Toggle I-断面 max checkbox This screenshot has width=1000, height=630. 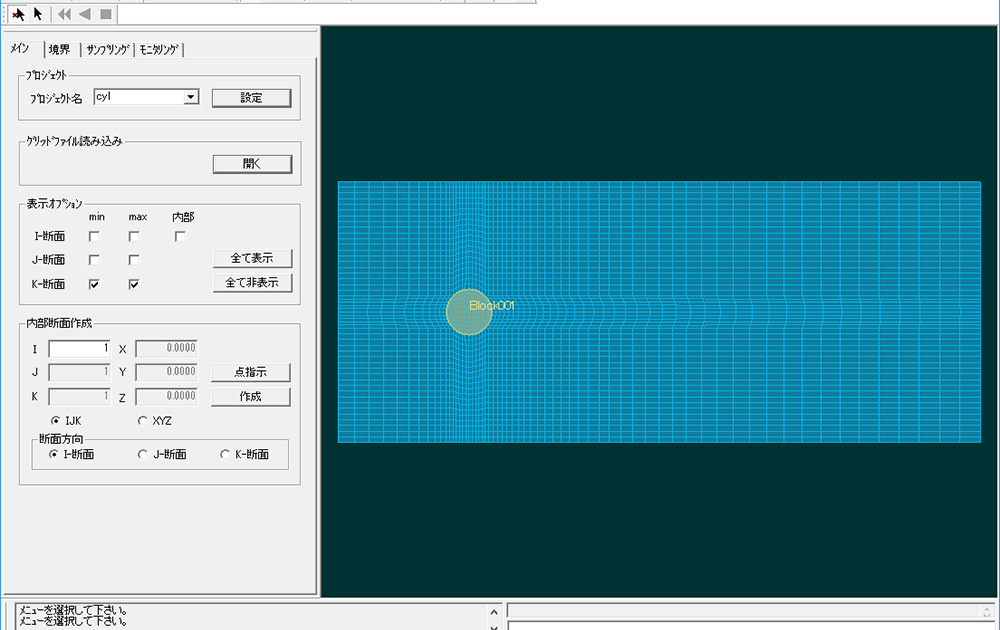point(134,237)
